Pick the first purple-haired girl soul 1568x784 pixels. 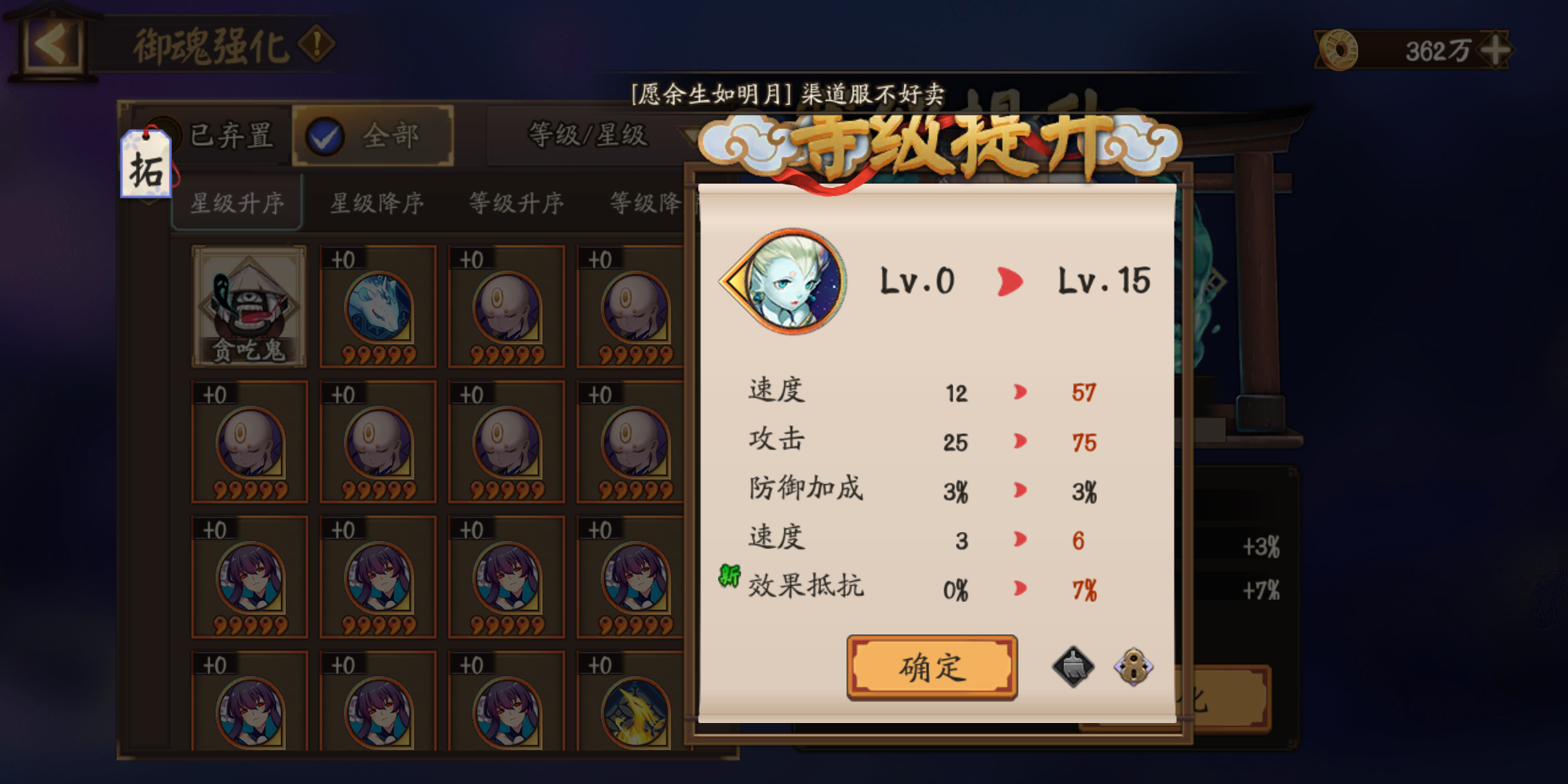(x=249, y=576)
